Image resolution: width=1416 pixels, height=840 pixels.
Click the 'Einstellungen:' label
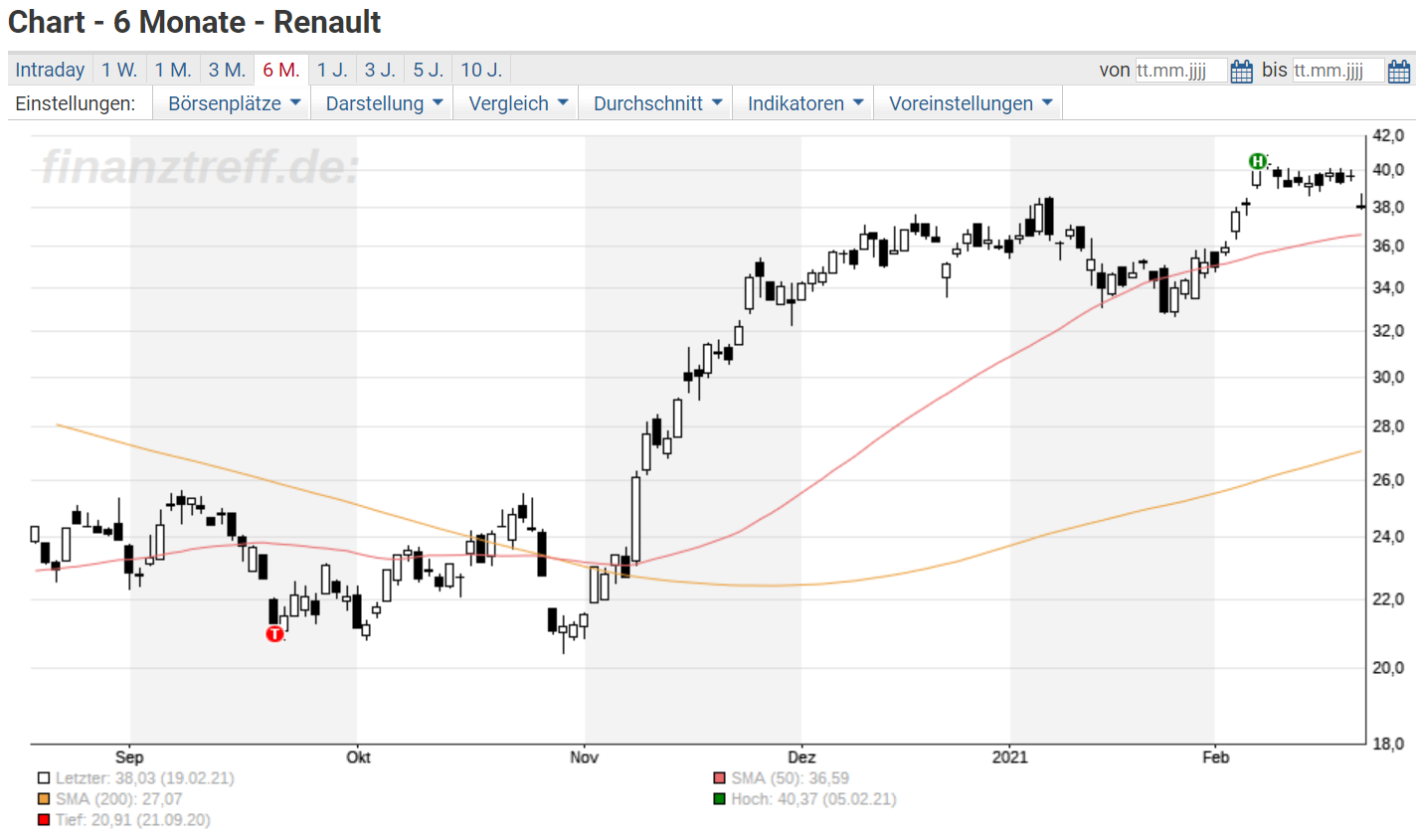(76, 103)
